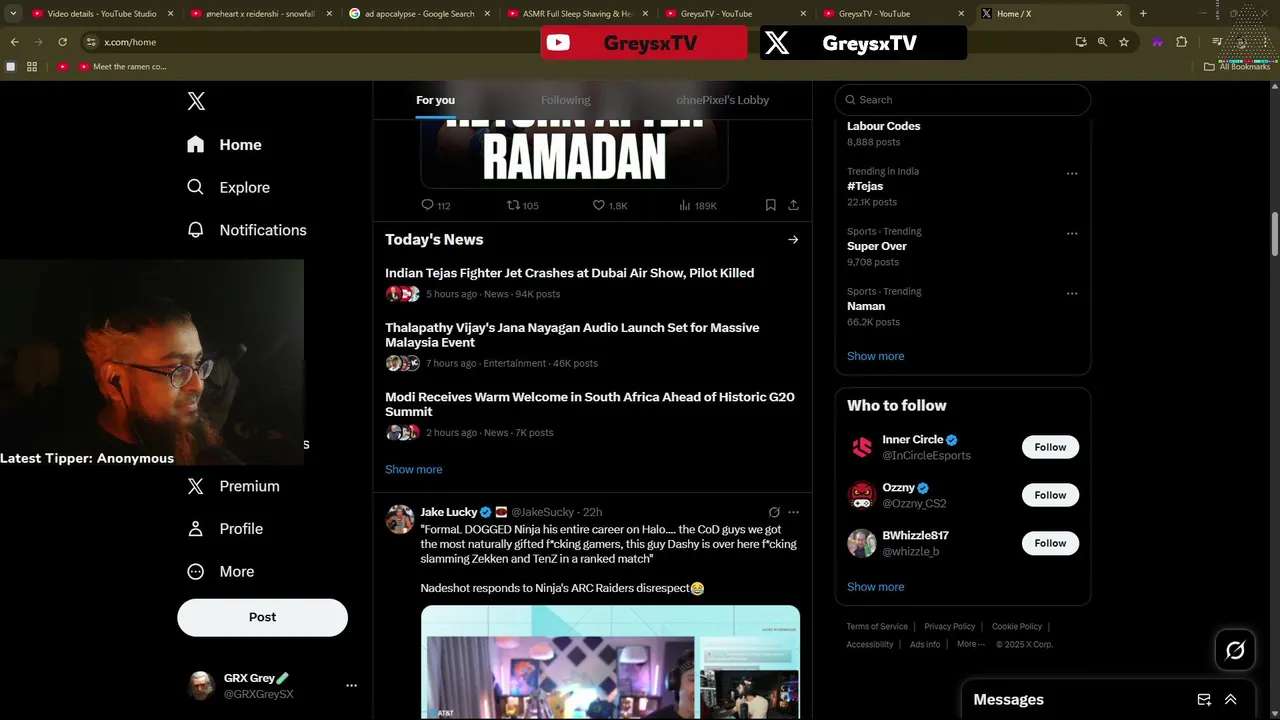Open Terms of Service link

tap(877, 627)
